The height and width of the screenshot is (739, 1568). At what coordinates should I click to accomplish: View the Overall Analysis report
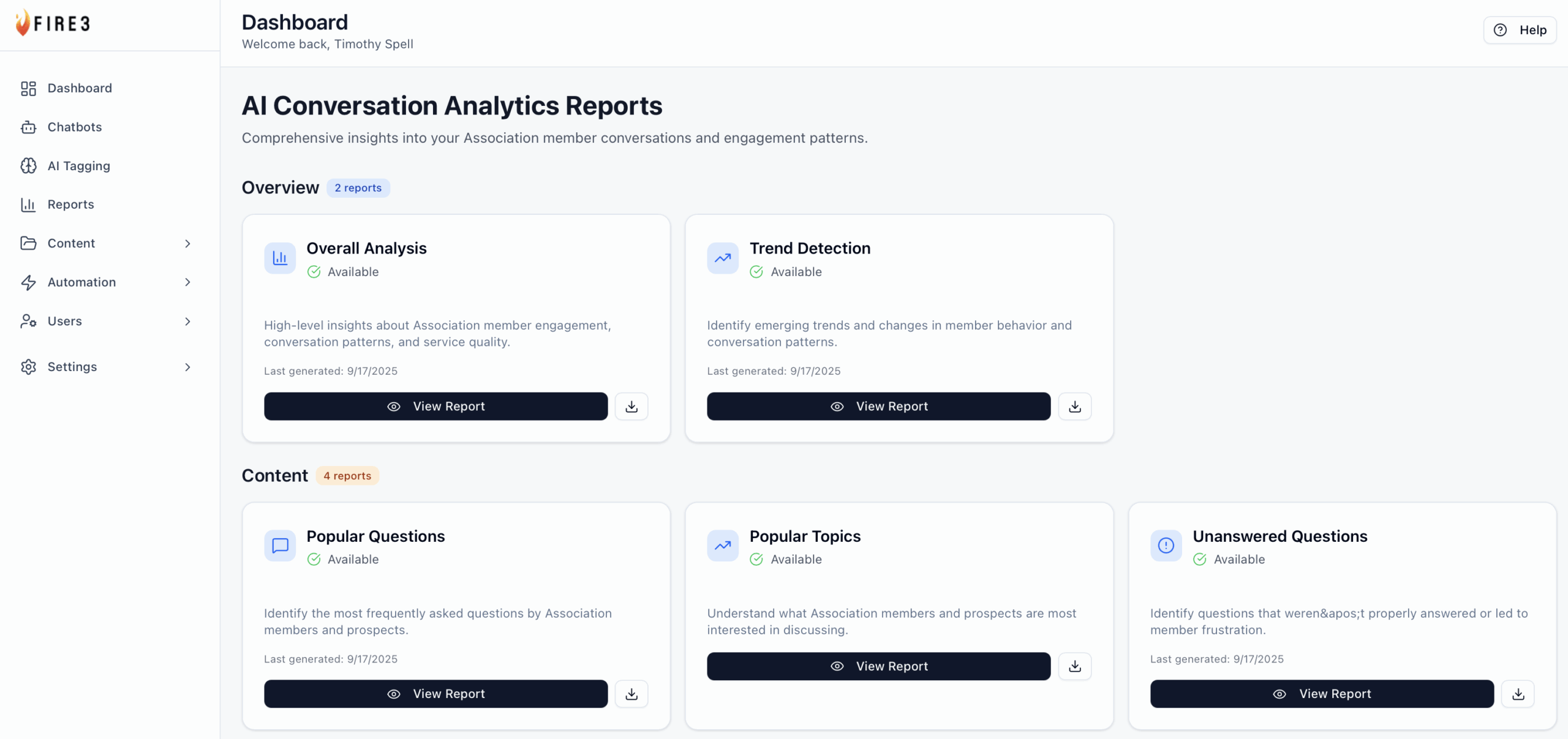(x=435, y=407)
